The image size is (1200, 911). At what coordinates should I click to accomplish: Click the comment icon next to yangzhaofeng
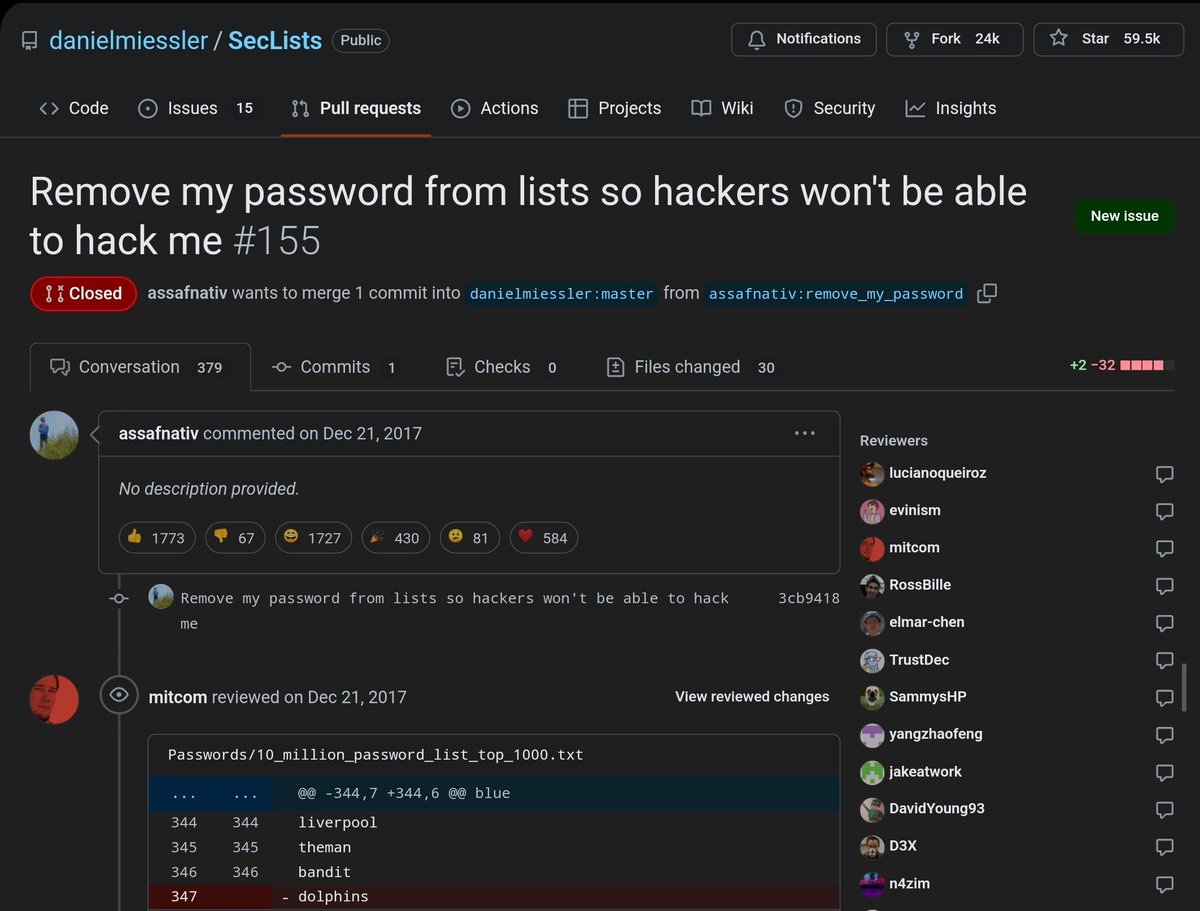pos(1164,735)
